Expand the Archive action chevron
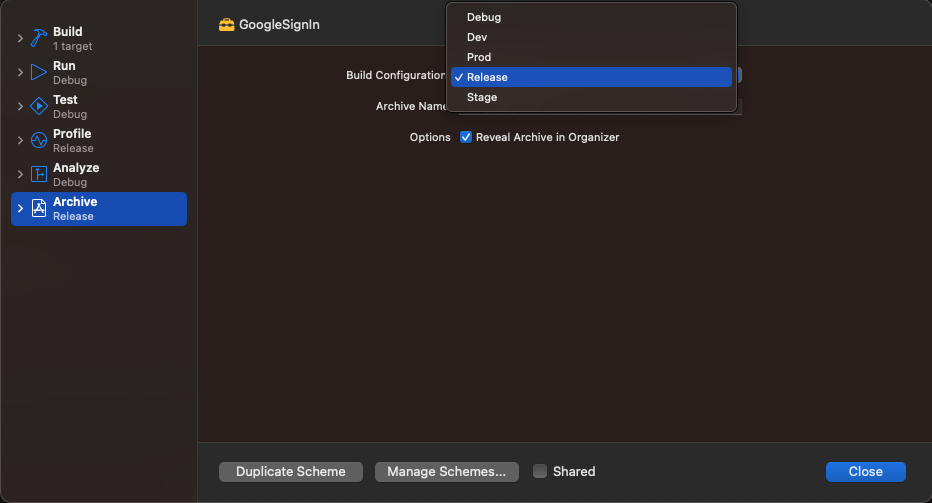 coord(20,208)
